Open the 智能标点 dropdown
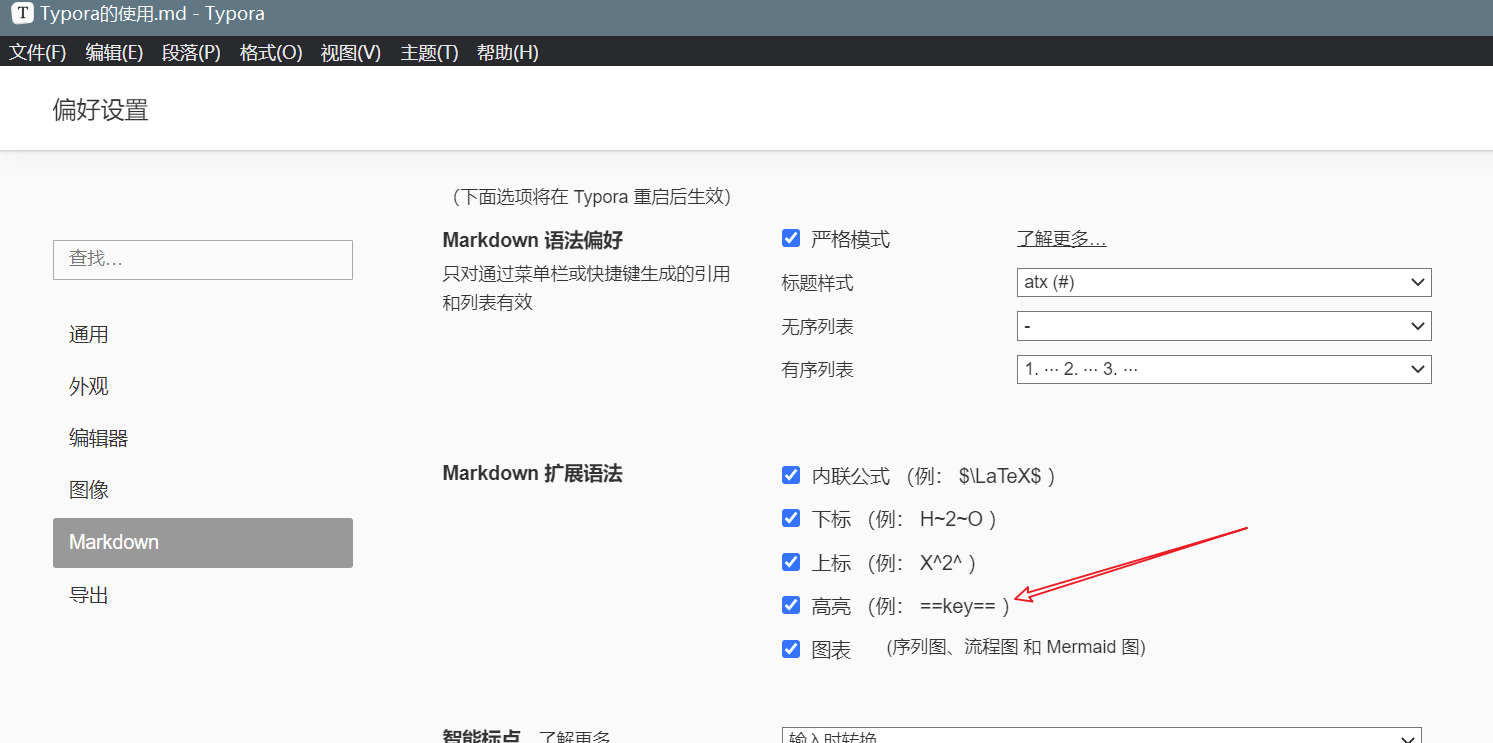Viewport: 1493px width, 743px height. pyautogui.click(x=1101, y=736)
